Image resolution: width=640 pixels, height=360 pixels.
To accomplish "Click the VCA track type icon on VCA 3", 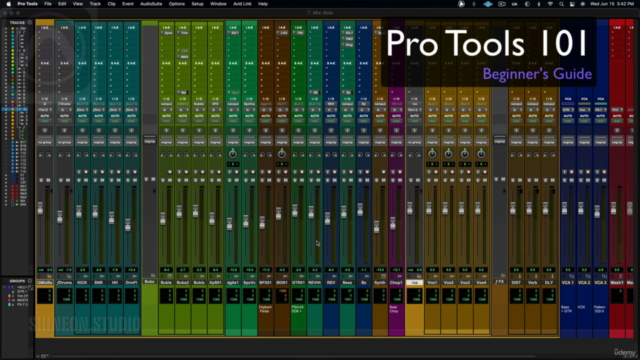I will [604, 276].
